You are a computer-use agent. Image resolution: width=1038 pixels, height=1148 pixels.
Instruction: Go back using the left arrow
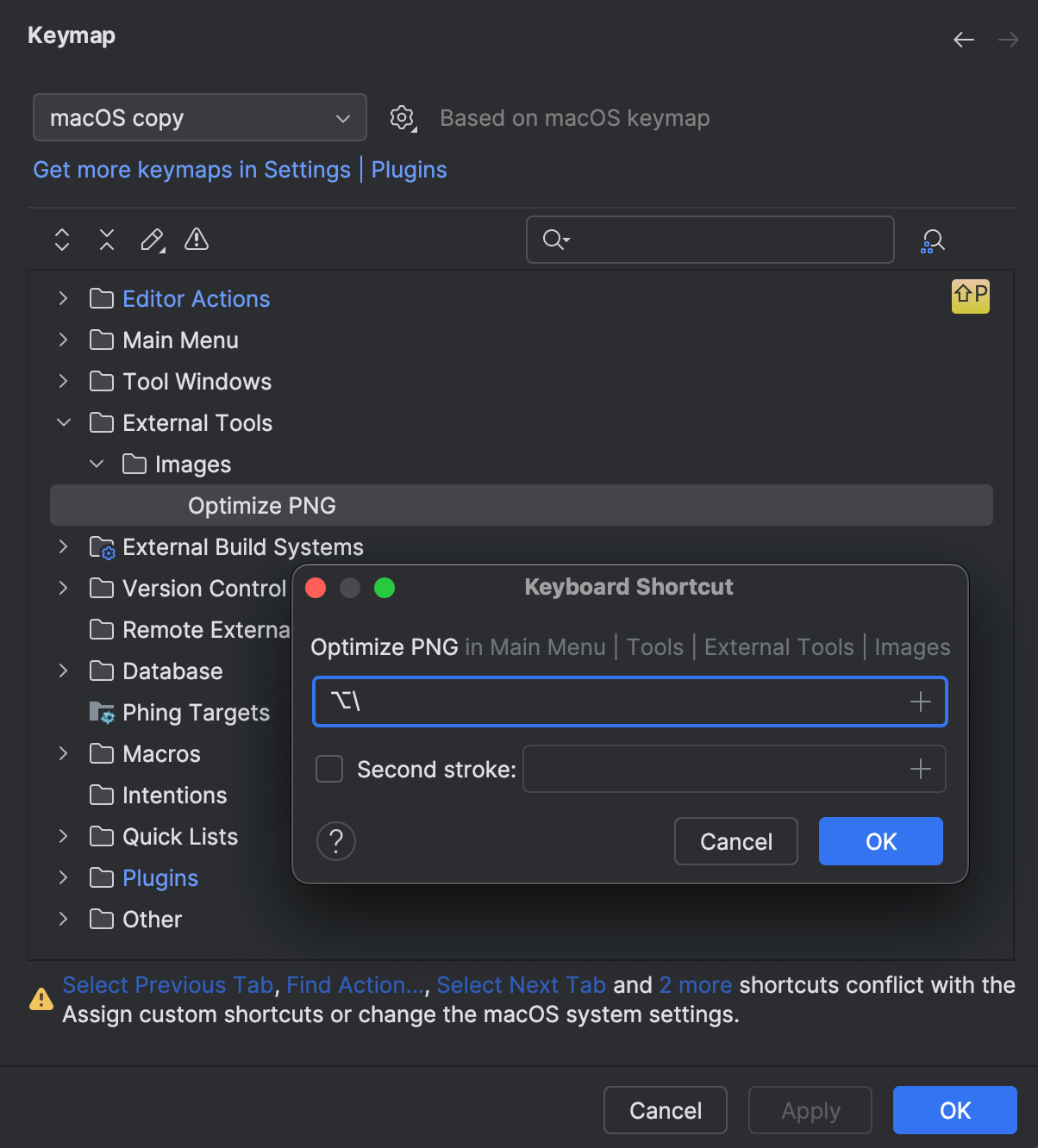(x=964, y=40)
